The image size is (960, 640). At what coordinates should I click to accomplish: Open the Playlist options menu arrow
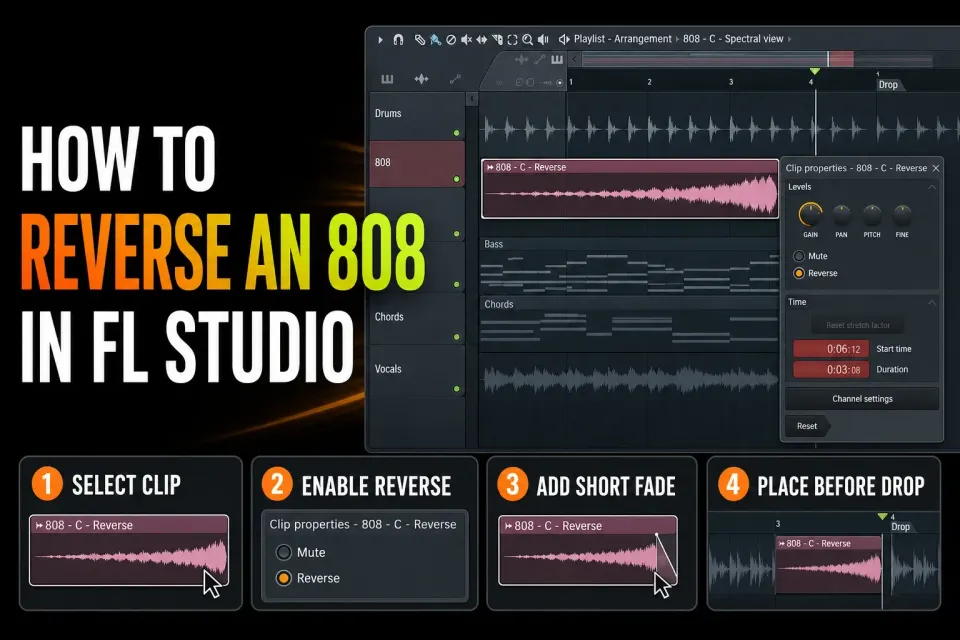[380, 39]
